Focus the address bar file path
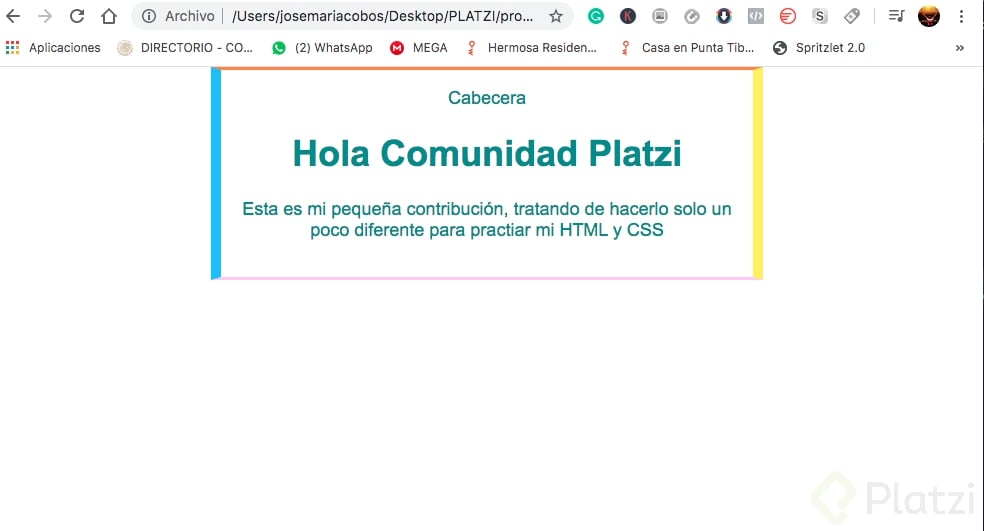The image size is (984, 531). 382,16
